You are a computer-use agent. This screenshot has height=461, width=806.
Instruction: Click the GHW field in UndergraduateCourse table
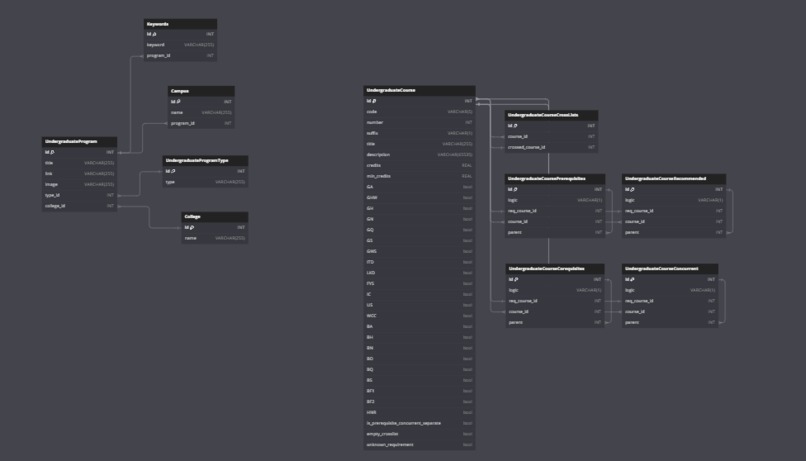[x=419, y=198]
